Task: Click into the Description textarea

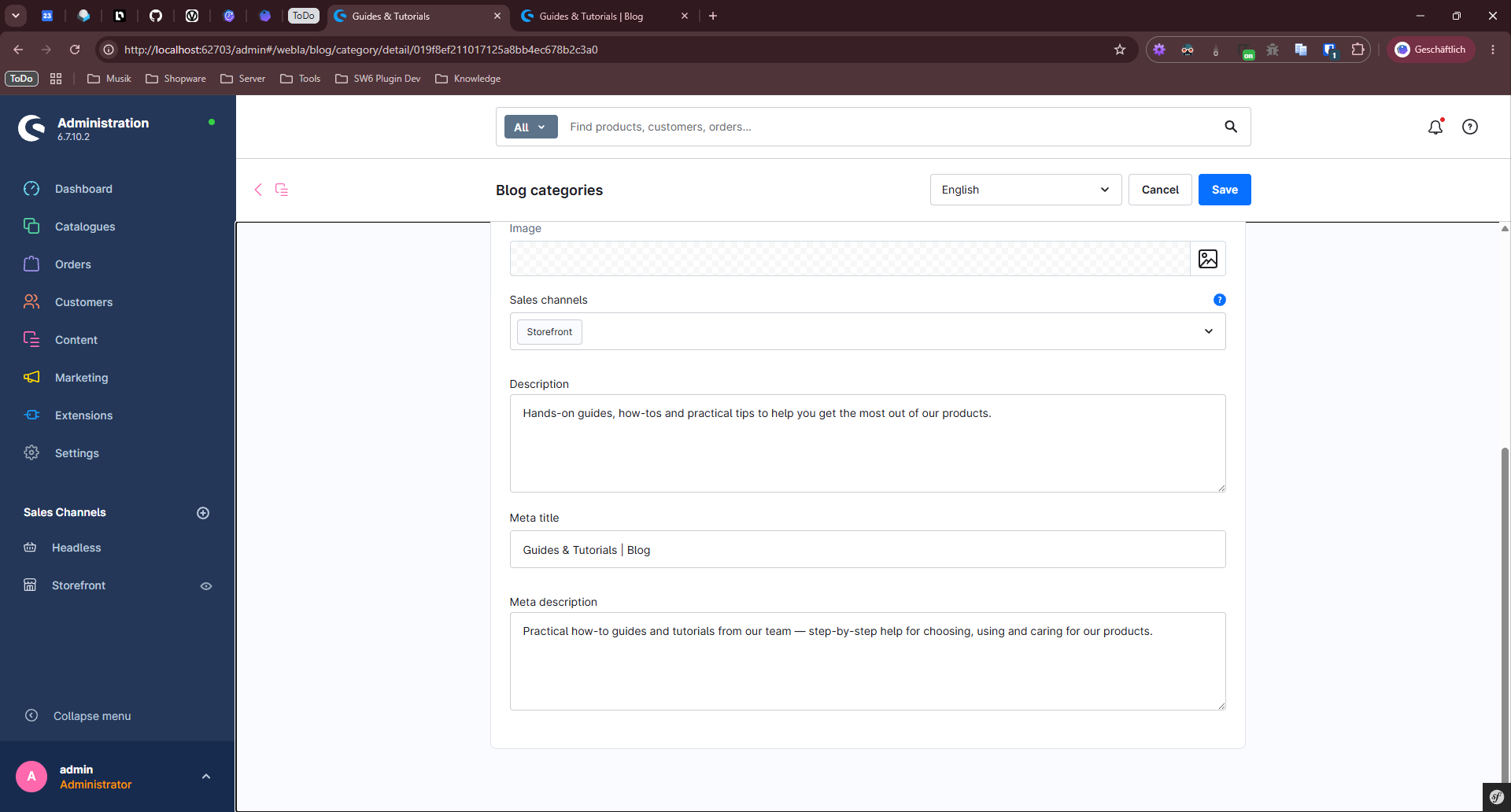Action: pyautogui.click(x=867, y=444)
